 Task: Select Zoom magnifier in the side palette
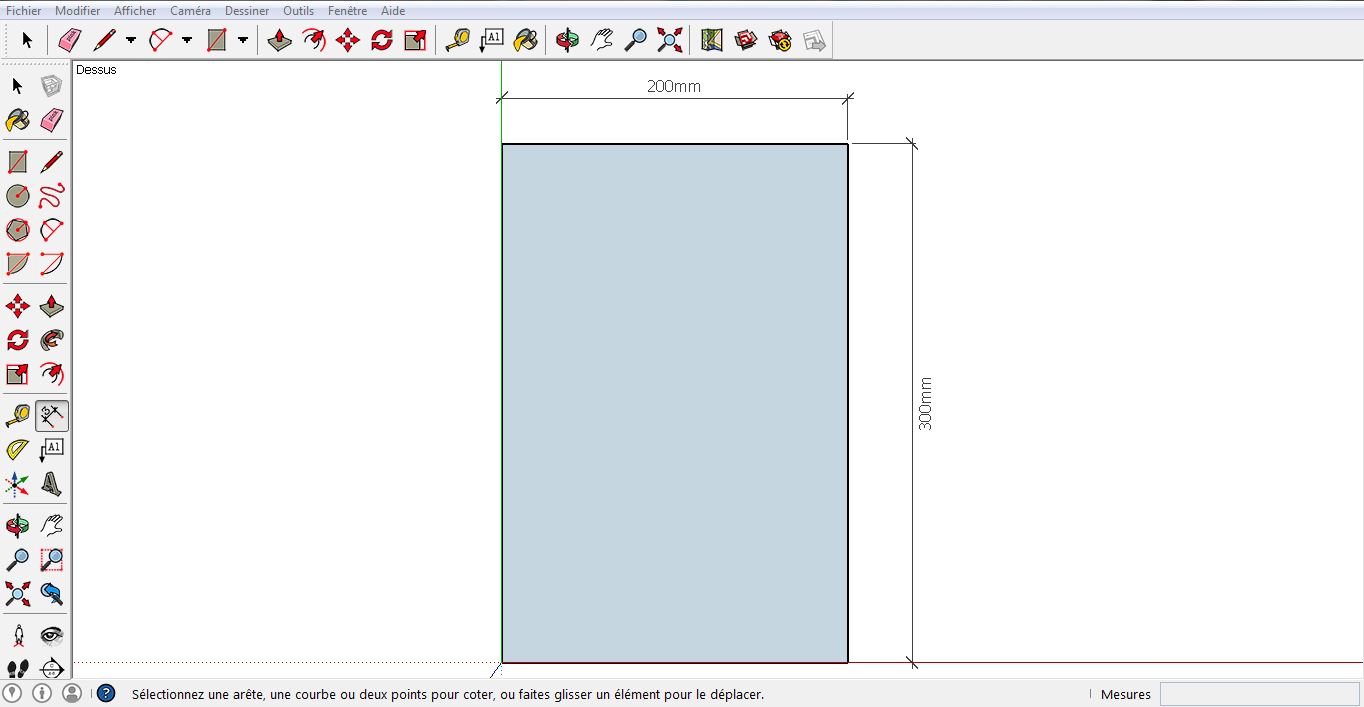[18, 559]
